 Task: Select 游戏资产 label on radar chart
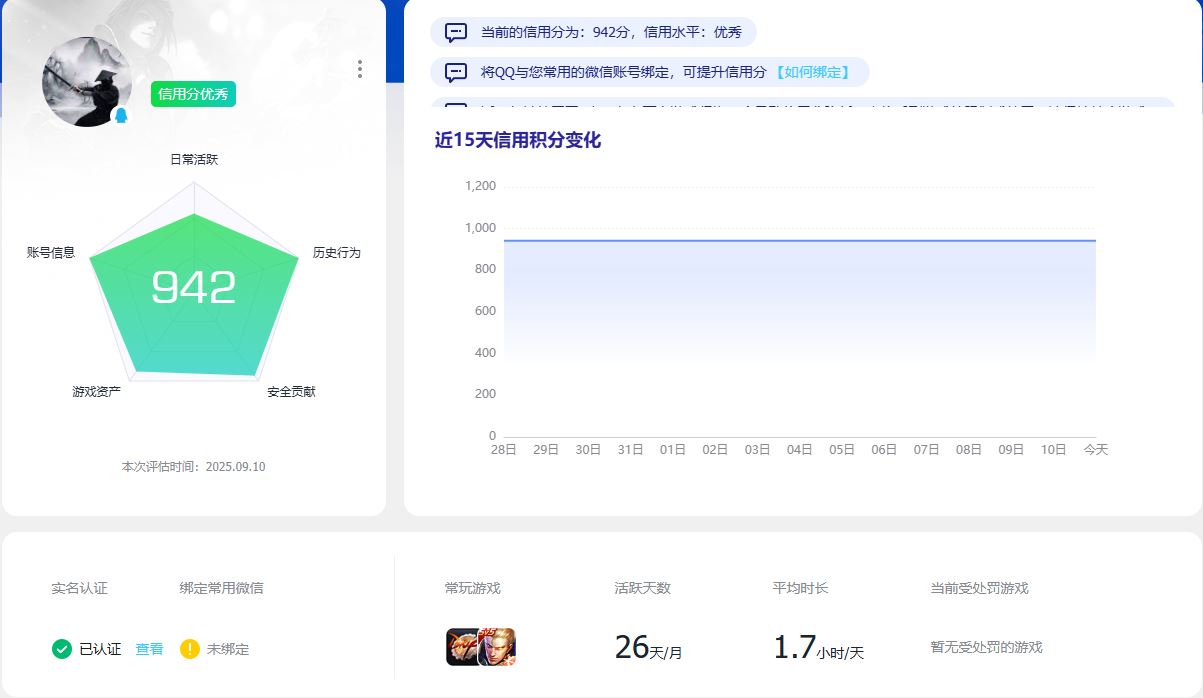pos(97,392)
